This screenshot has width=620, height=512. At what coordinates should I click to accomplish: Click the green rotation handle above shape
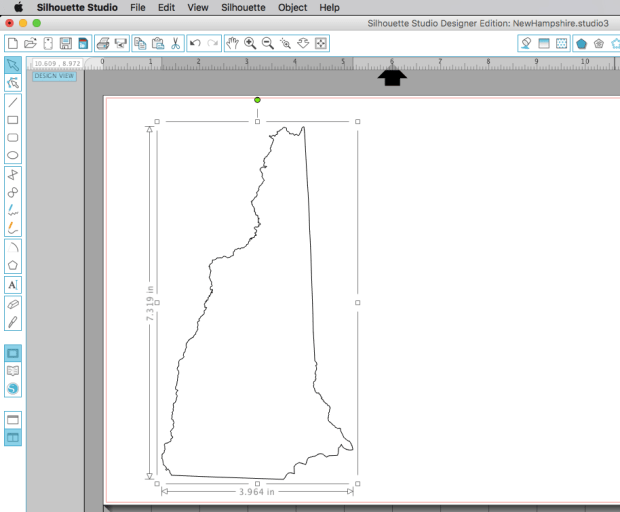pos(257,100)
